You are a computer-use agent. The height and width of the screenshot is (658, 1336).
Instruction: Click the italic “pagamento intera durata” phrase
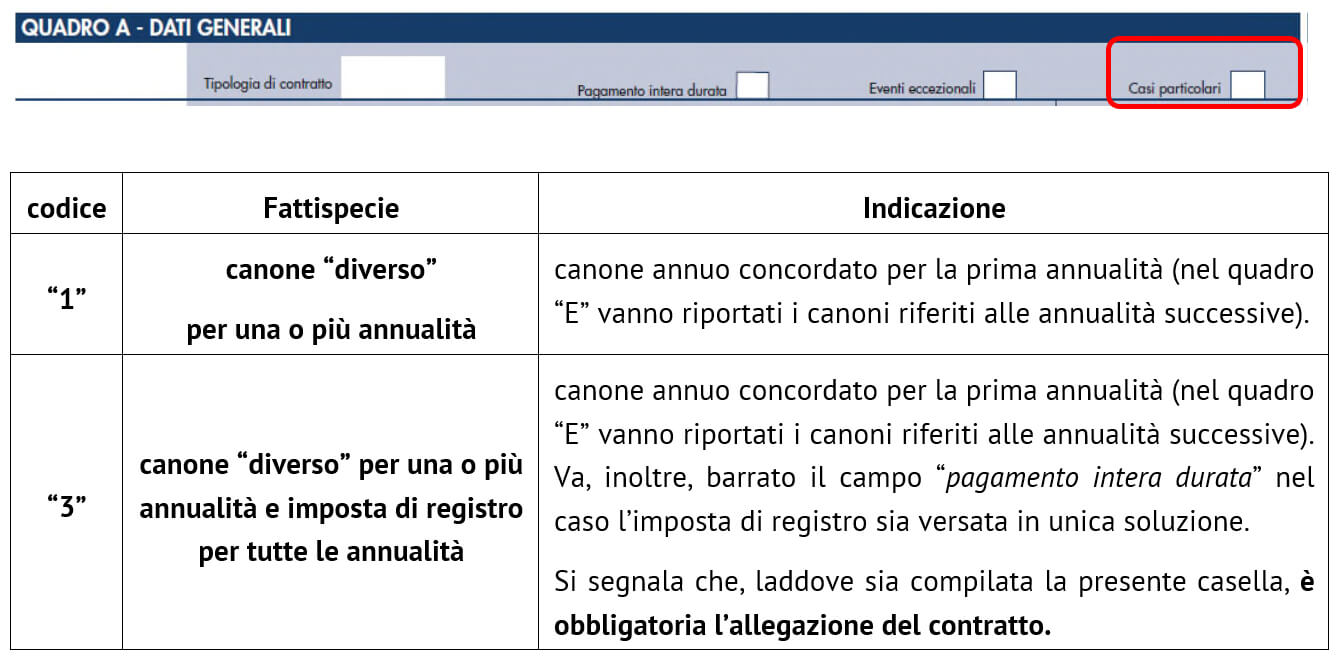(1099, 478)
